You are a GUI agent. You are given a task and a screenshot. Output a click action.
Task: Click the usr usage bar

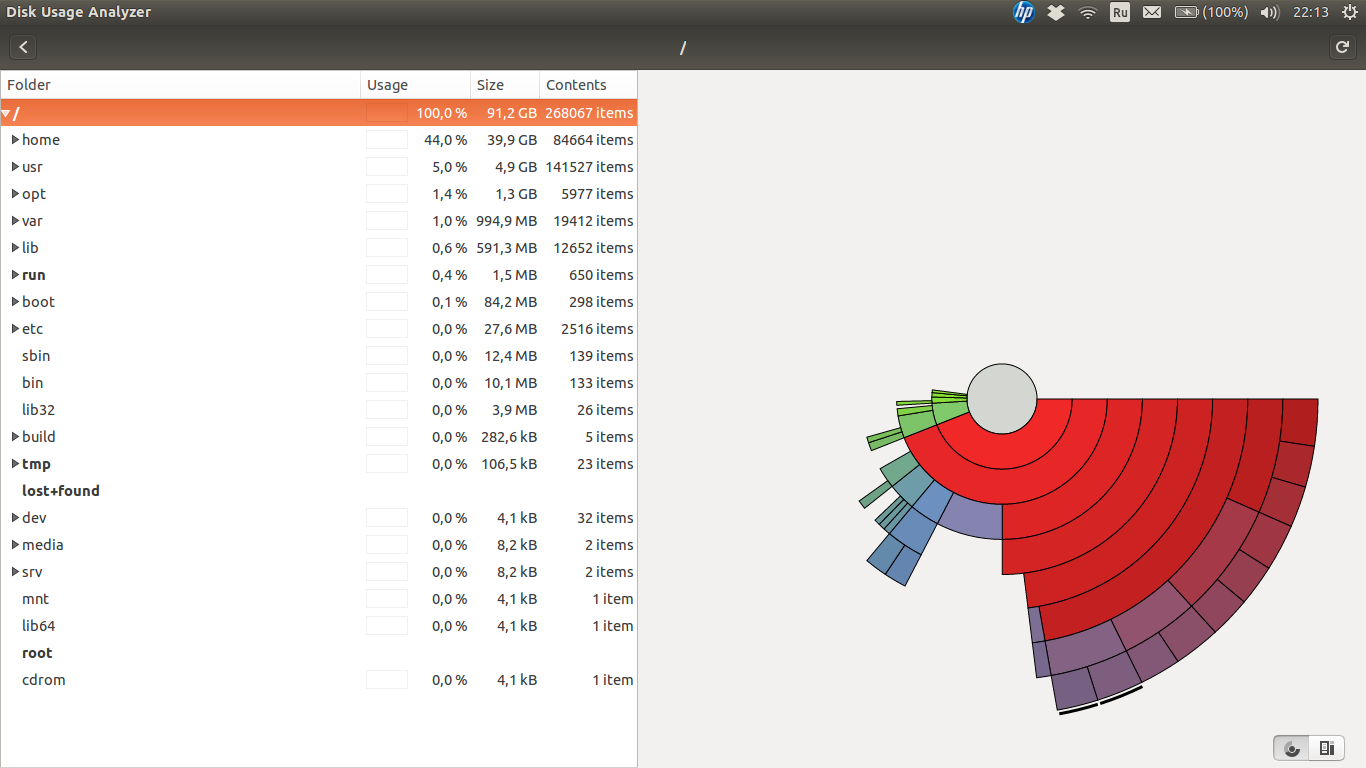click(x=387, y=167)
